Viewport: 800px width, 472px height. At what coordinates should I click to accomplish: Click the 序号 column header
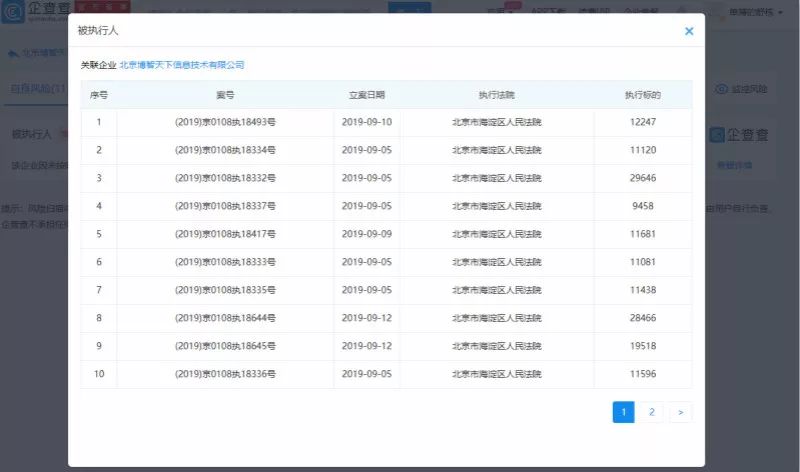98,95
